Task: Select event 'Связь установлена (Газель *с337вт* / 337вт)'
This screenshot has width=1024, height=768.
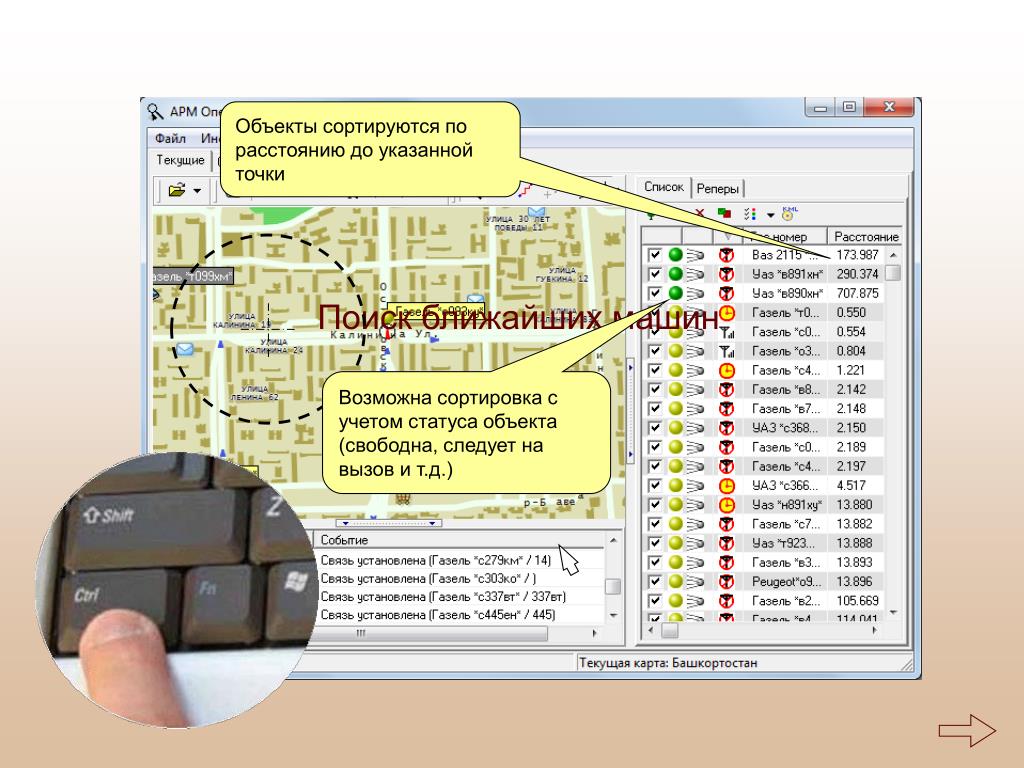Action: 443,596
